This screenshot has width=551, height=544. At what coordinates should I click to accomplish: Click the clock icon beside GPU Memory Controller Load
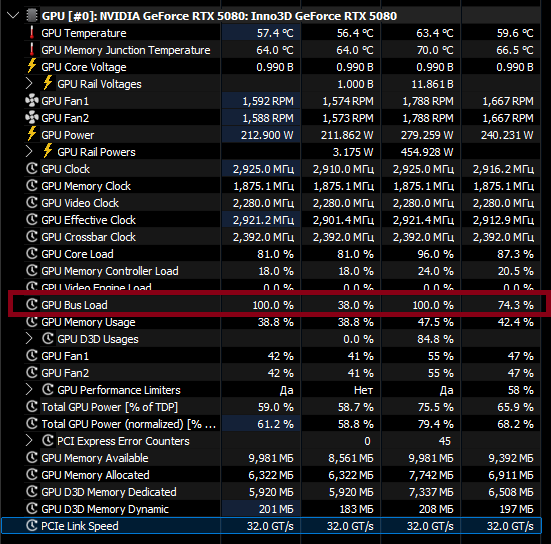32,271
